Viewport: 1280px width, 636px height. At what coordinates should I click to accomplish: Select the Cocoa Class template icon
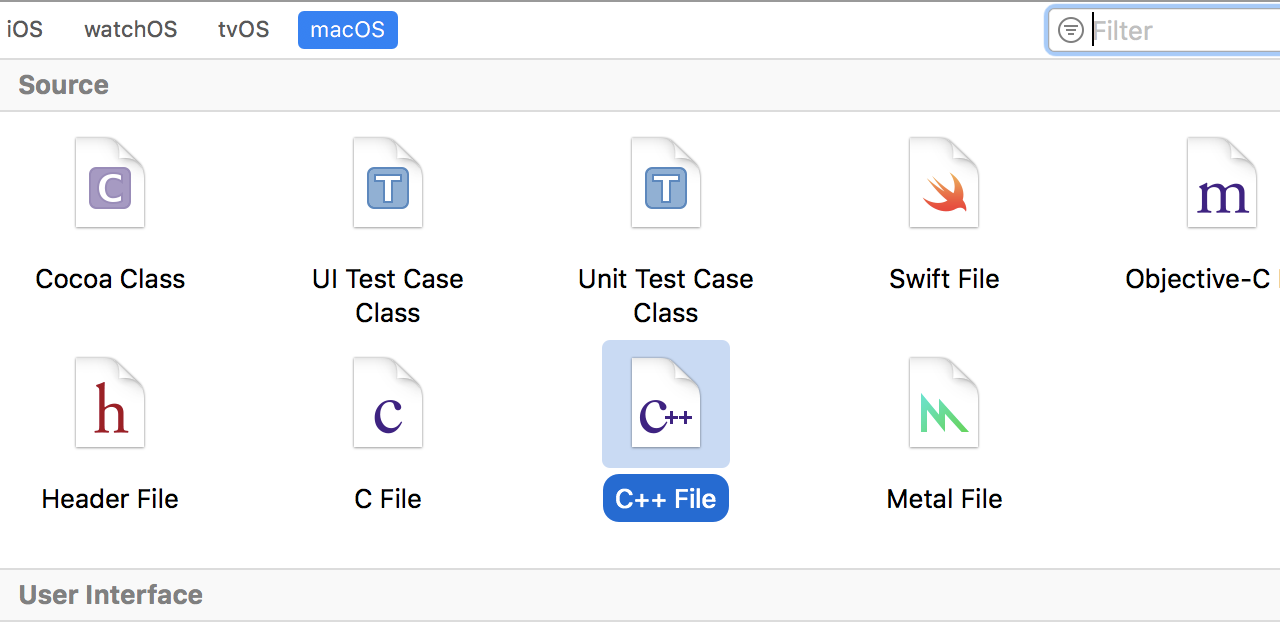pos(110,185)
